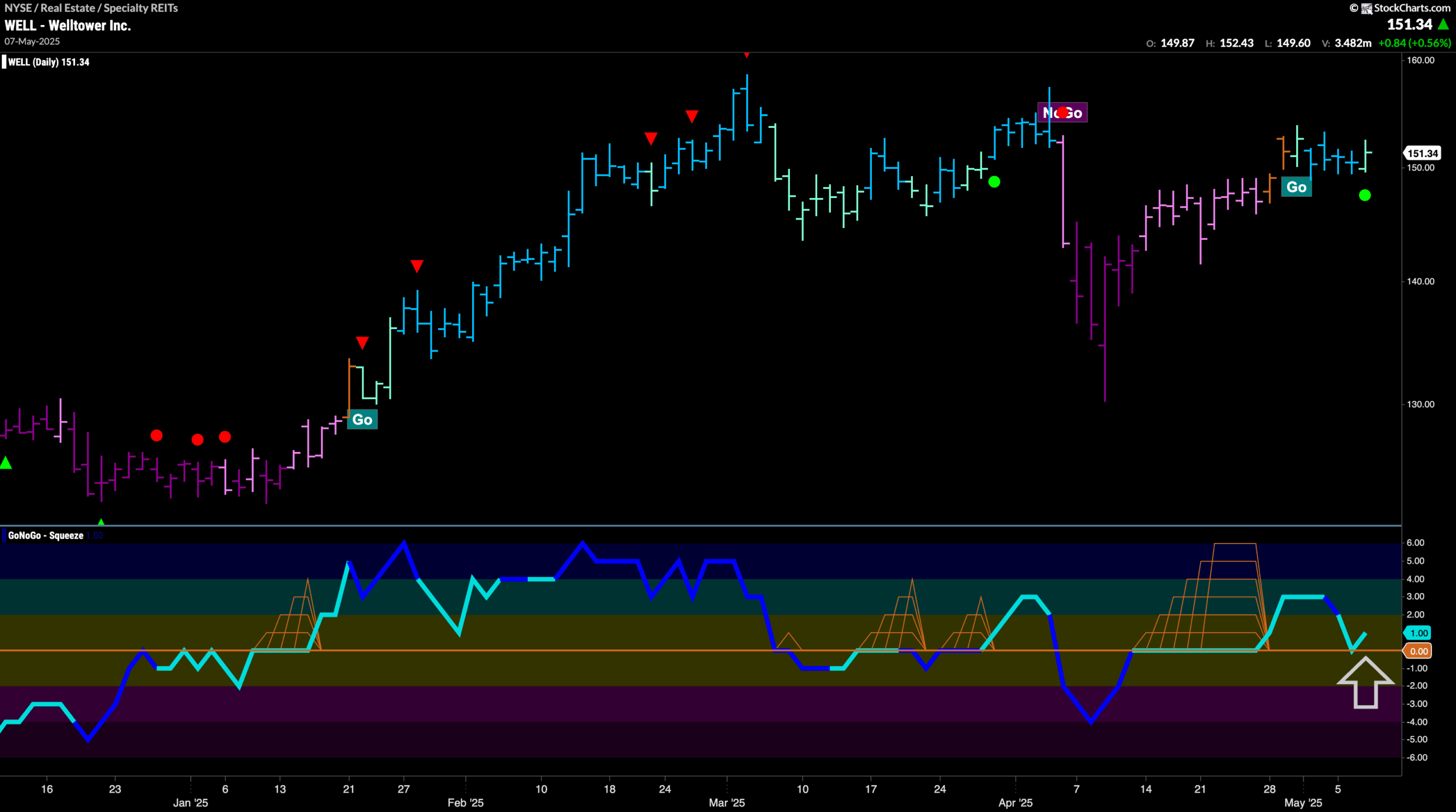The width and height of the screenshot is (1456, 812).
Task: Click the date tick '16' on time axis
Action: tap(47, 789)
